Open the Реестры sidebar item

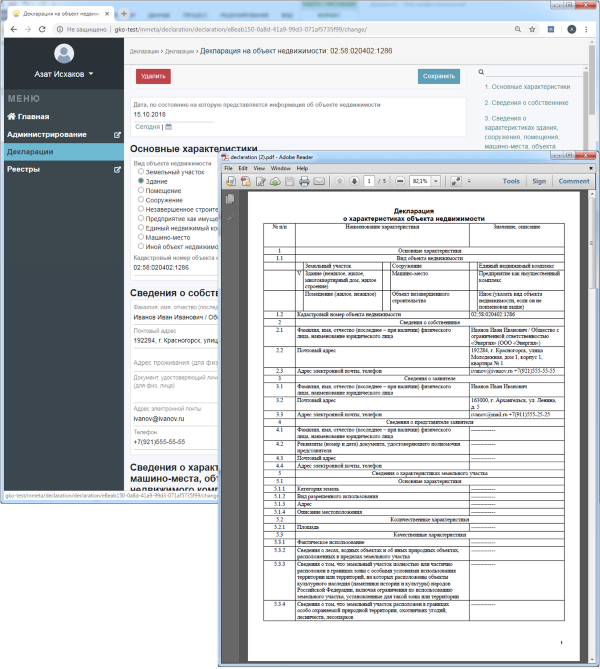[64, 169]
